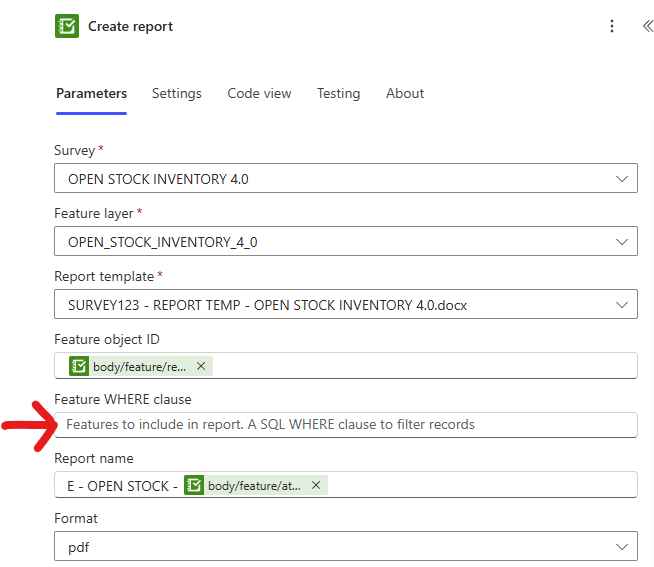Open the Report template dropdown
The image size is (654, 567).
(346, 304)
